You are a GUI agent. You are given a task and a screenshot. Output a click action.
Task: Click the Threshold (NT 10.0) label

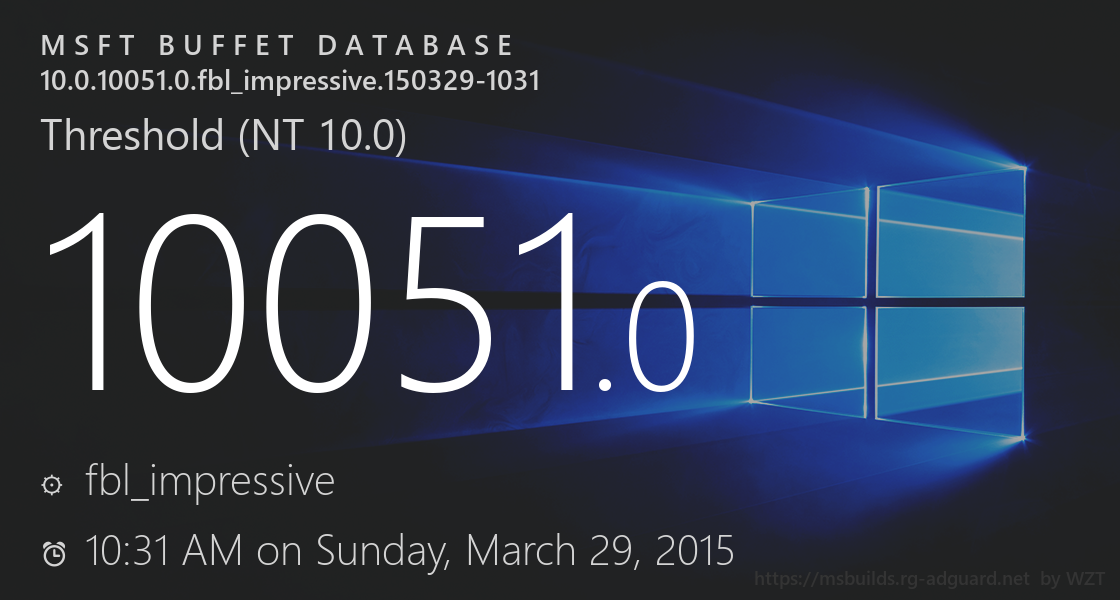pyautogui.click(x=223, y=135)
